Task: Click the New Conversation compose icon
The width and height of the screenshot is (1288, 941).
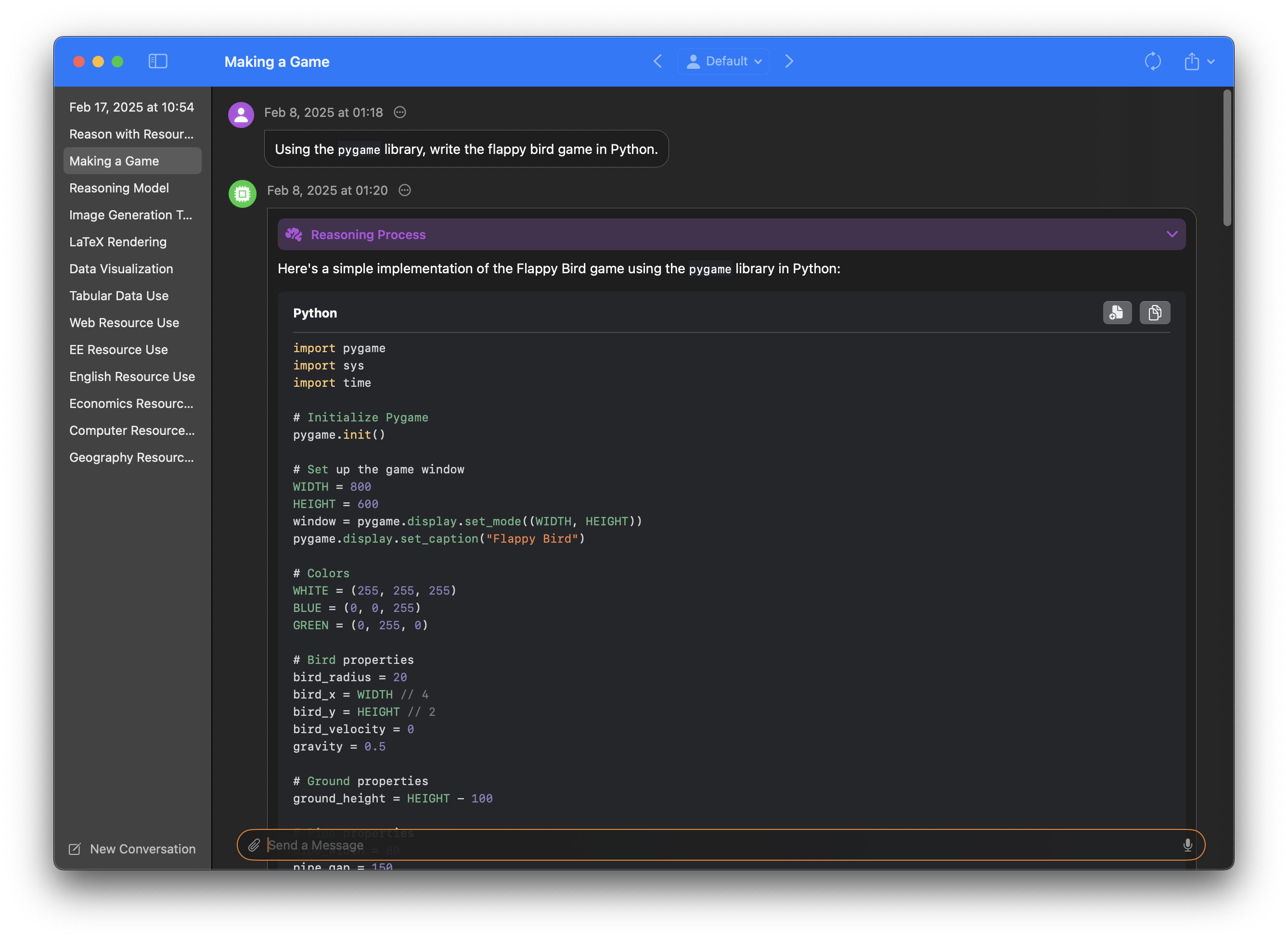Action: tap(75, 849)
